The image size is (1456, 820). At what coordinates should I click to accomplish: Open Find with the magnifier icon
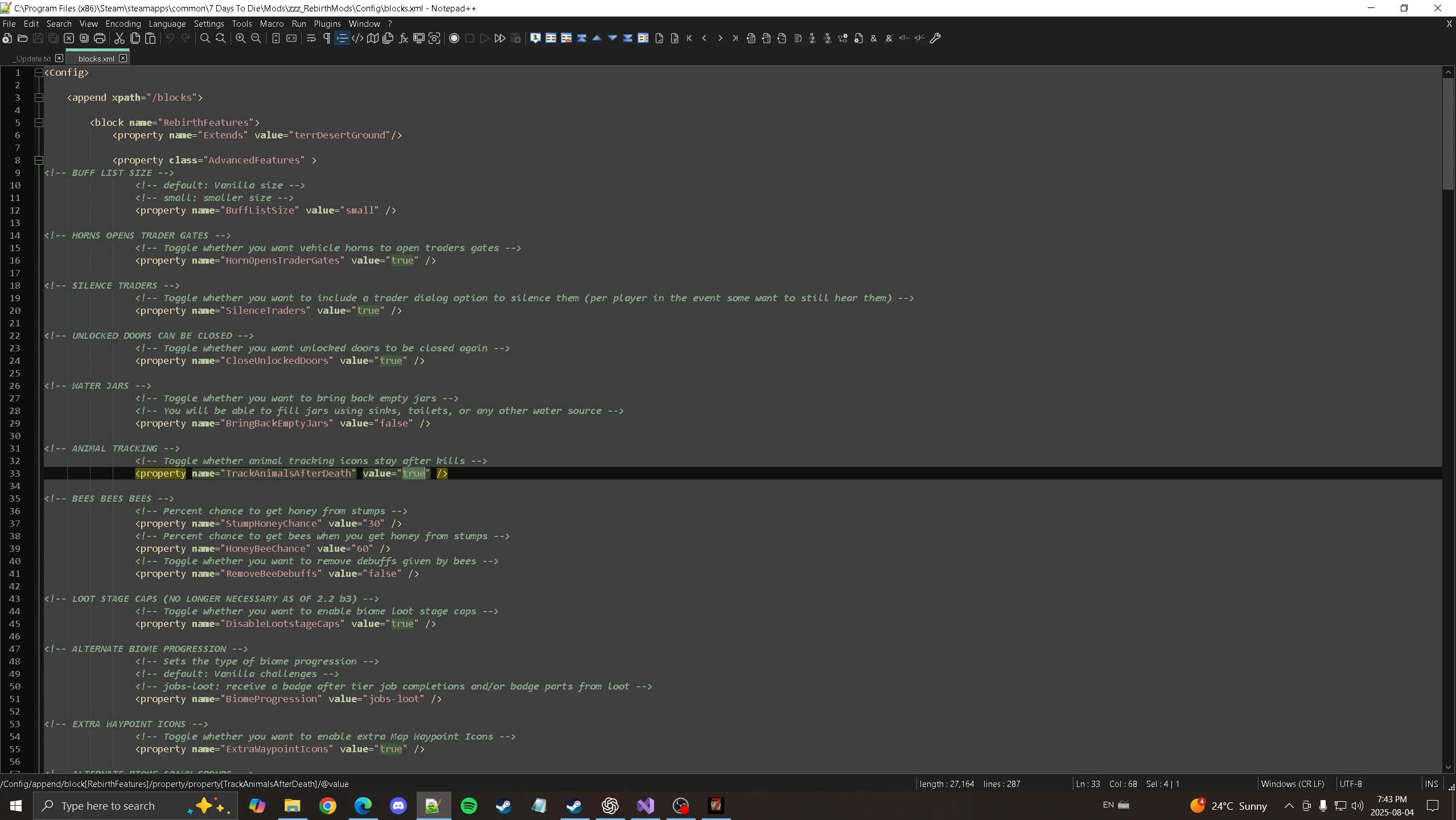pos(205,38)
